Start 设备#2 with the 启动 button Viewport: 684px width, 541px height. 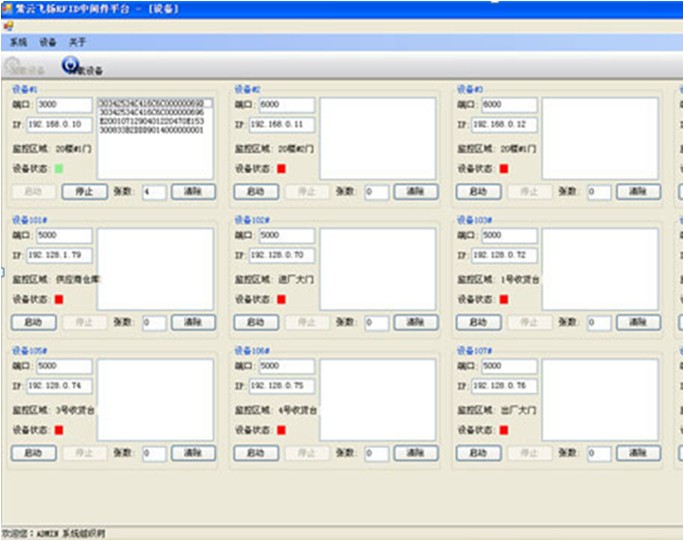255,191
